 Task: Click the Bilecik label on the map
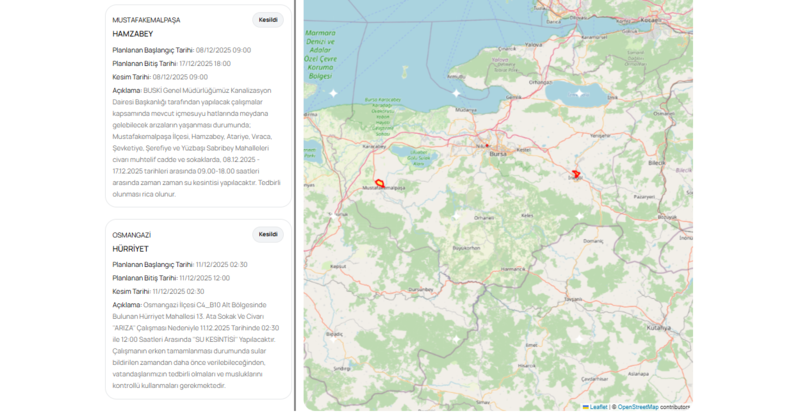tap(656, 162)
